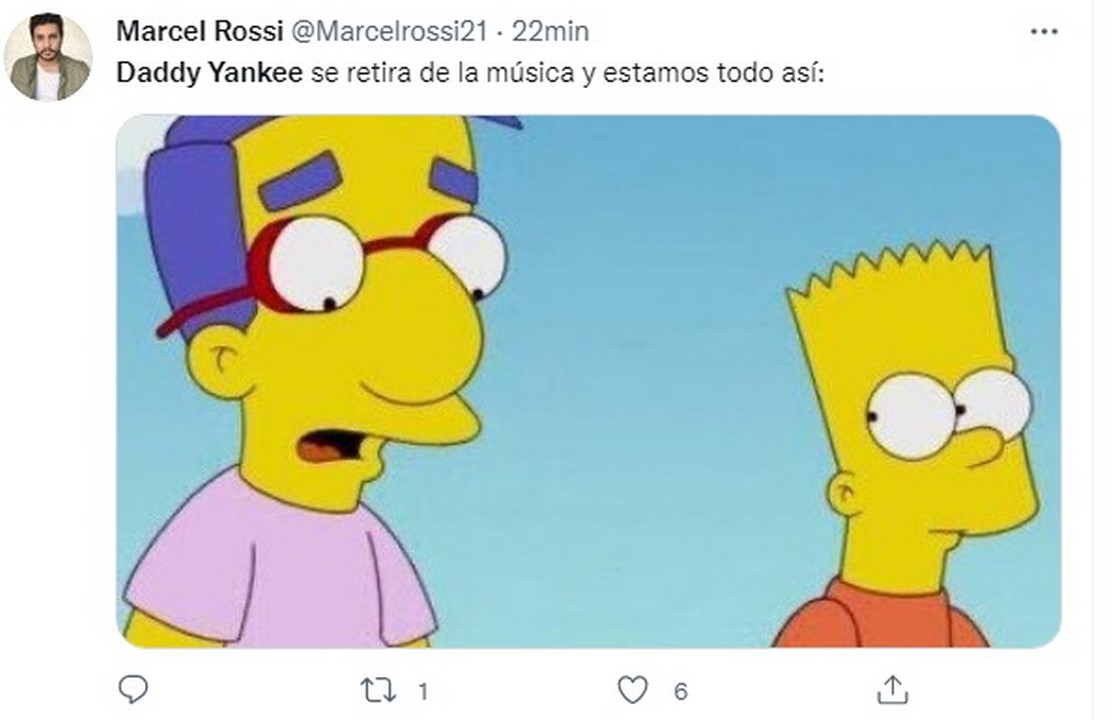Screen dimensions: 1116x720
Task: Open the three-dot more options menu
Action: pos(1044,31)
